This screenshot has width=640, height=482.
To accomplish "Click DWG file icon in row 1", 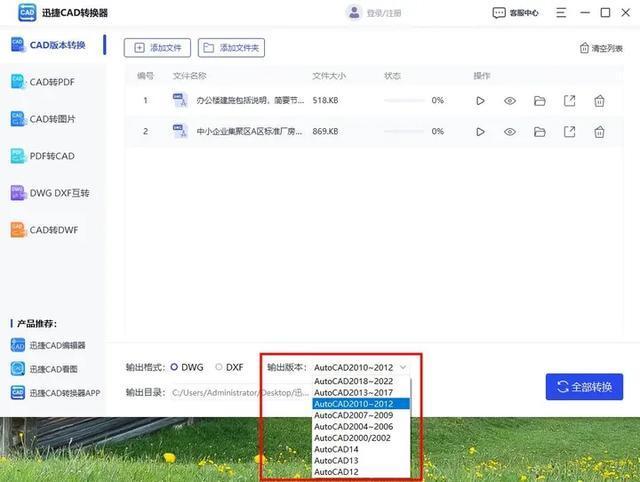I will (x=180, y=100).
